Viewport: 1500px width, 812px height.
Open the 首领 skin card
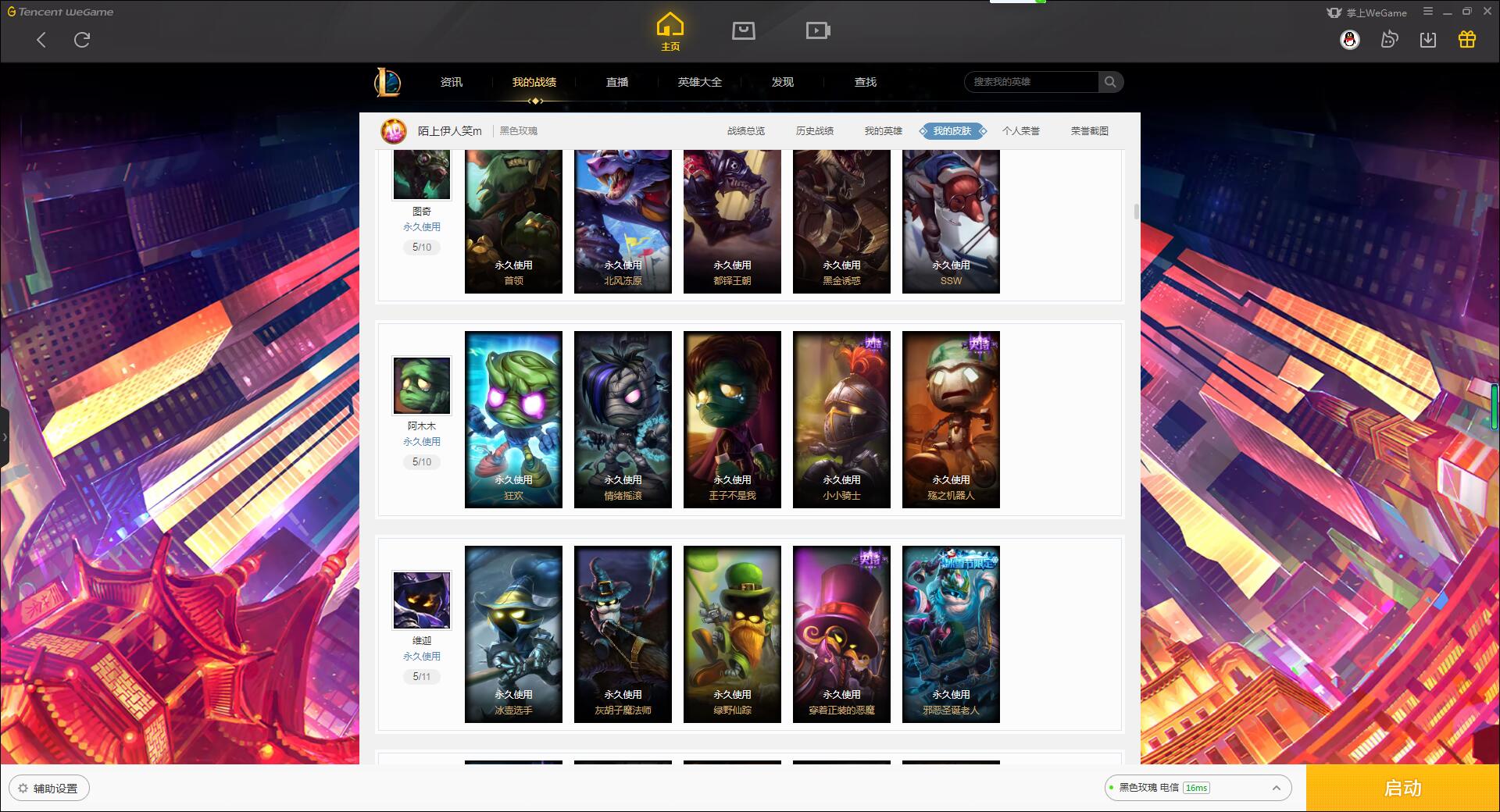tap(513, 222)
